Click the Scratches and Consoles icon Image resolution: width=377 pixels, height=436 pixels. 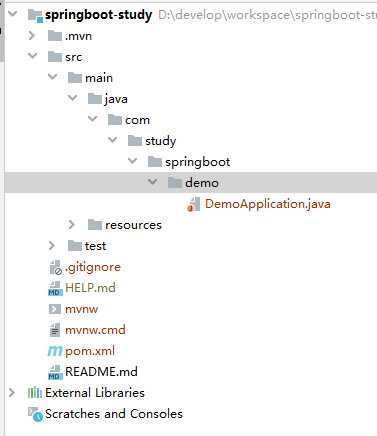pyautogui.click(x=35, y=414)
